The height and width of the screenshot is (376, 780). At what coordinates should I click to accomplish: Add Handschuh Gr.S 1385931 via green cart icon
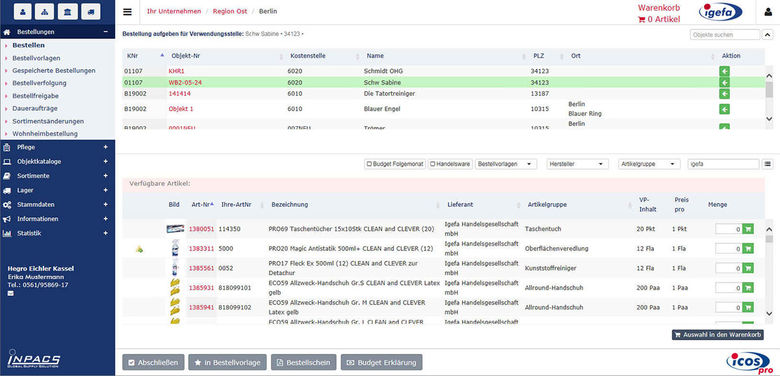click(748, 287)
